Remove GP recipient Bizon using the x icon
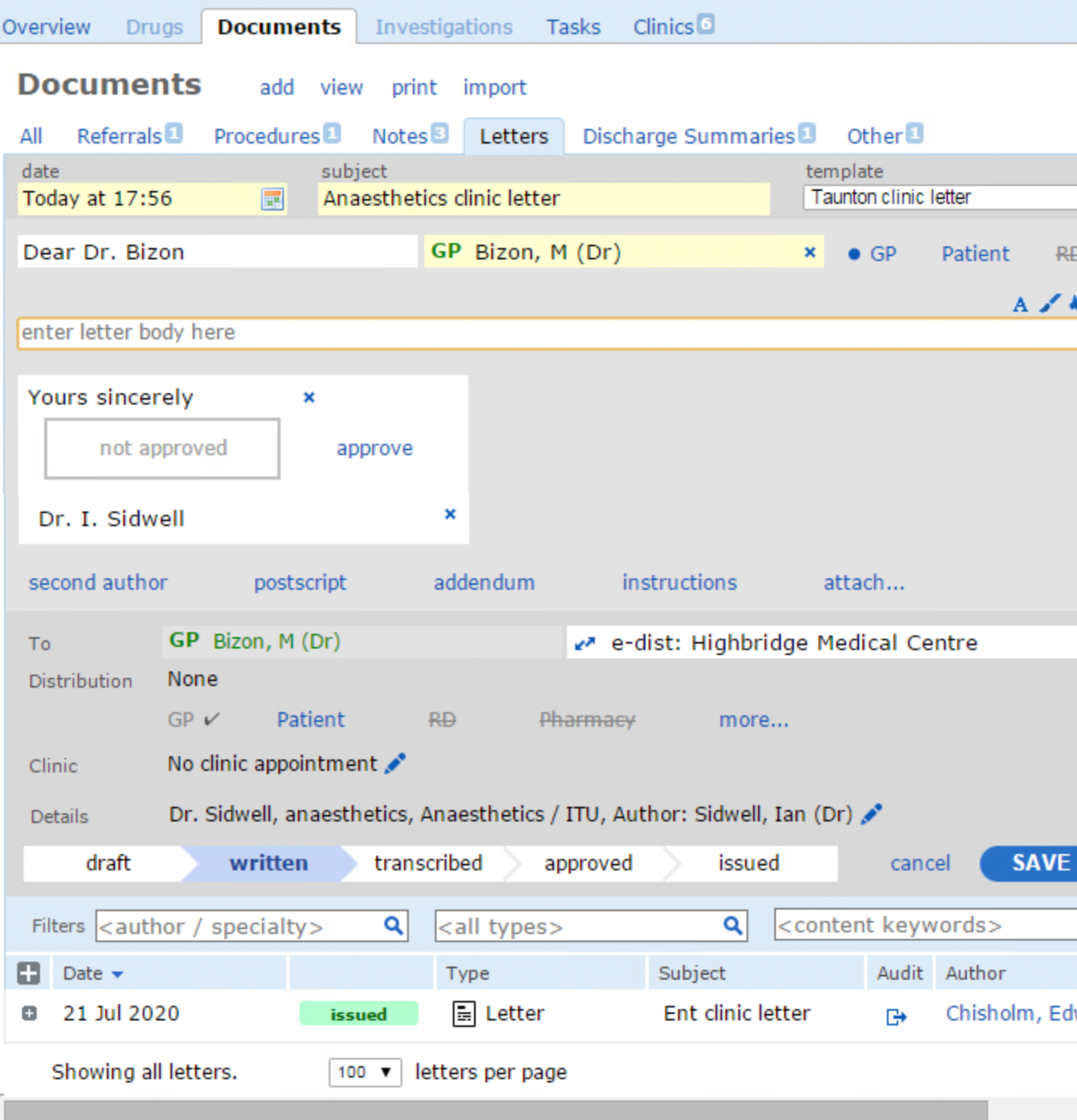1077x1120 pixels. point(809,252)
